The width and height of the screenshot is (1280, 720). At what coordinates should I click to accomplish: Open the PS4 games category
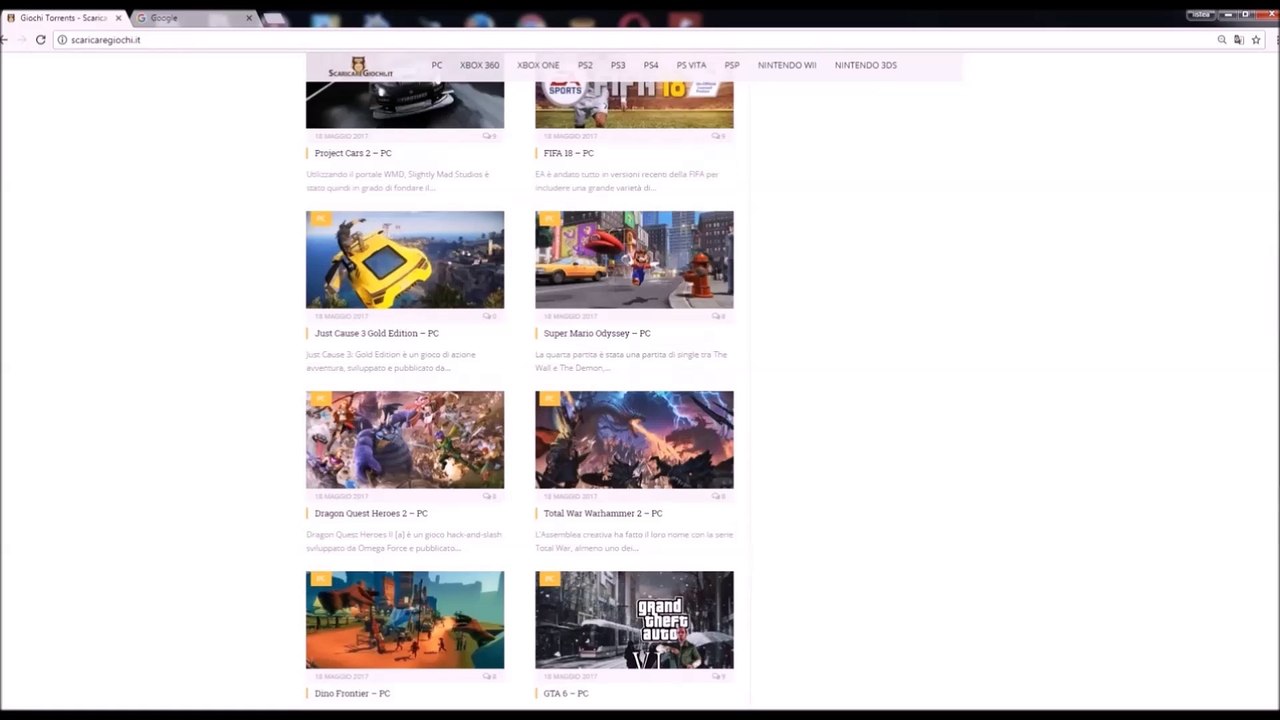coord(651,65)
